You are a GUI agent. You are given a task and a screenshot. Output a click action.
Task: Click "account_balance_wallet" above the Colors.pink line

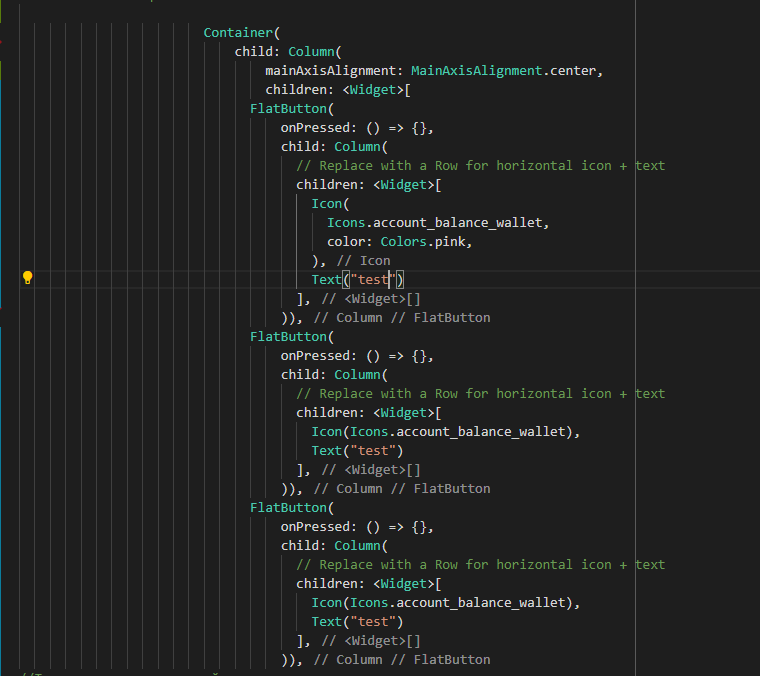[458, 223]
